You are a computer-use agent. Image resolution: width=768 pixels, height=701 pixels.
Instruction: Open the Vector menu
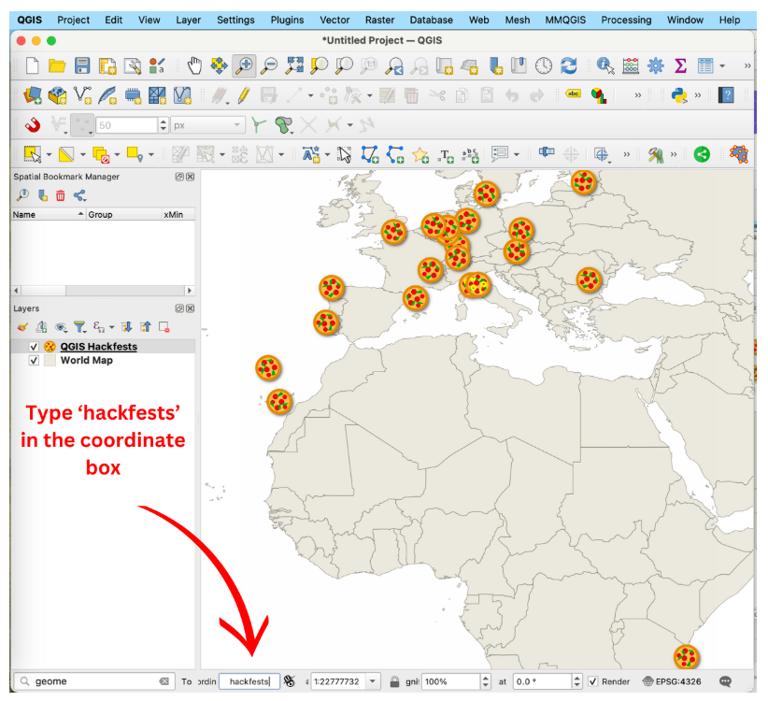point(335,20)
